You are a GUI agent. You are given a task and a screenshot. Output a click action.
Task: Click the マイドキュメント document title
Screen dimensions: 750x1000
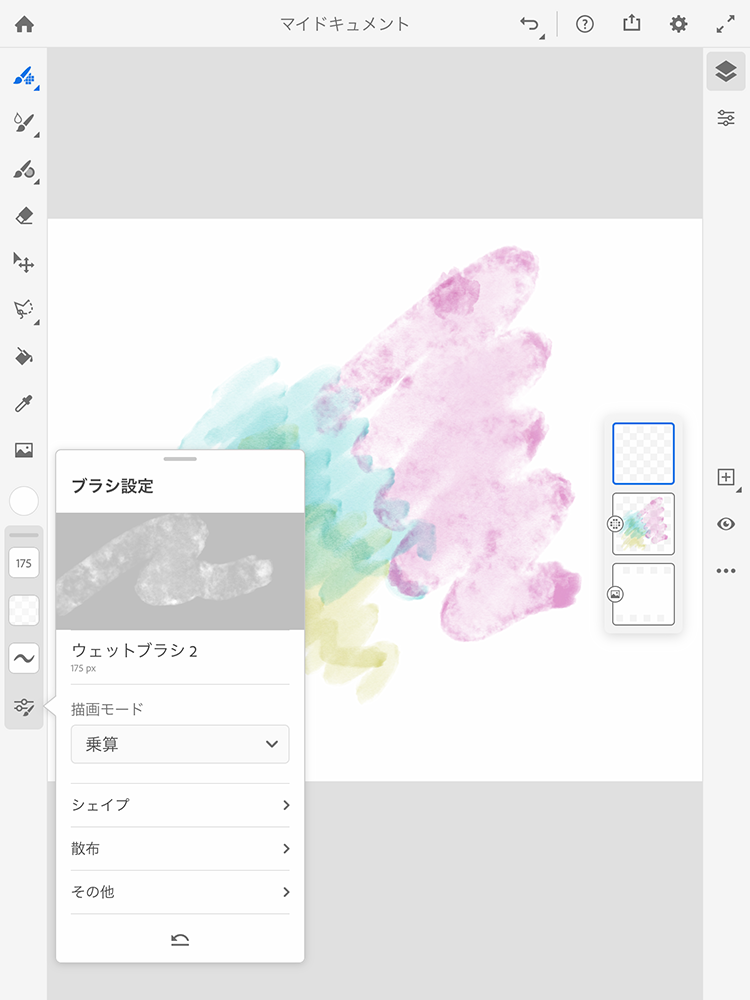[x=344, y=24]
